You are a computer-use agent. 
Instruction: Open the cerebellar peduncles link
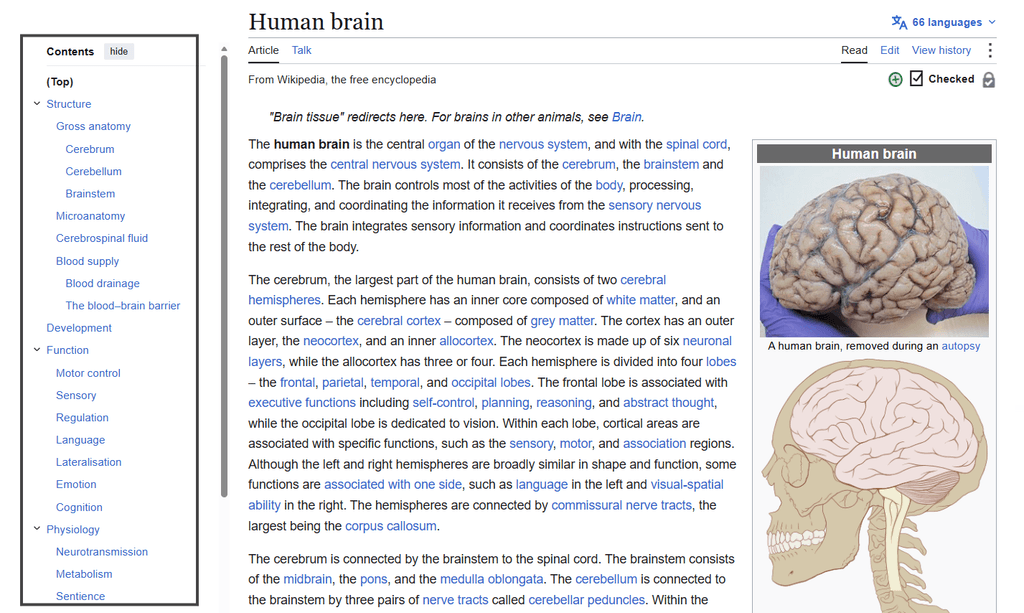[586, 599]
